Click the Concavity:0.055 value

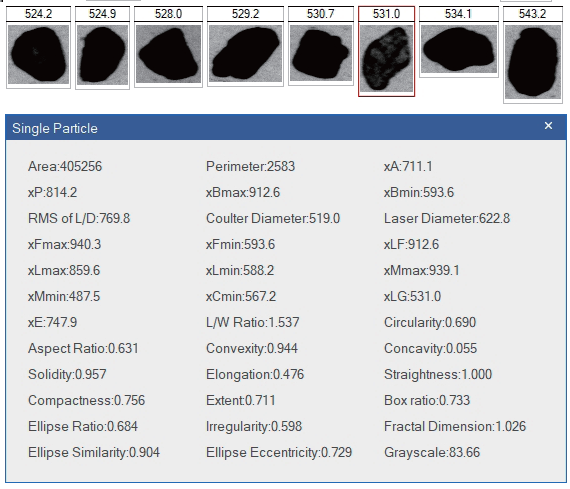(x=430, y=348)
